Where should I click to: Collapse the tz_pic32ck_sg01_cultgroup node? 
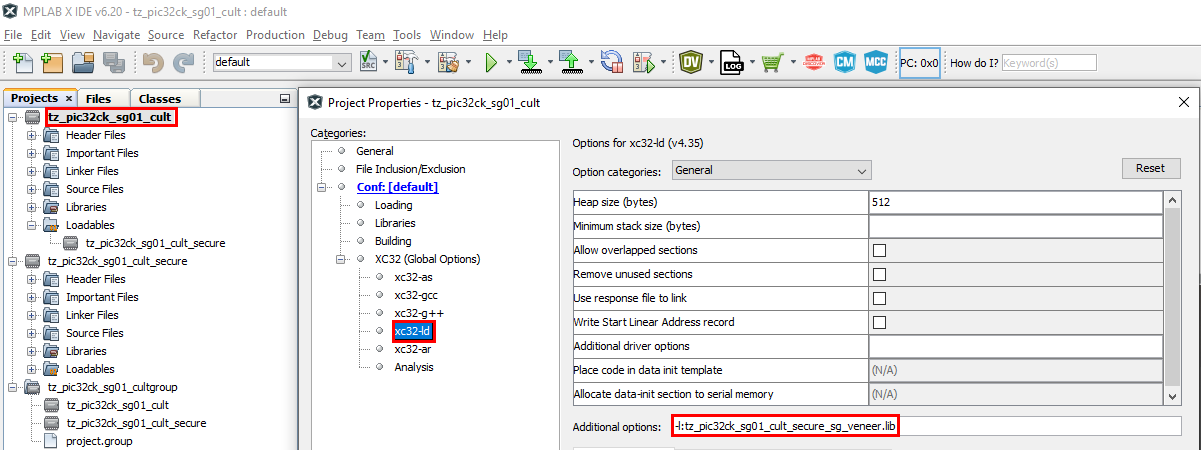pyautogui.click(x=13, y=387)
